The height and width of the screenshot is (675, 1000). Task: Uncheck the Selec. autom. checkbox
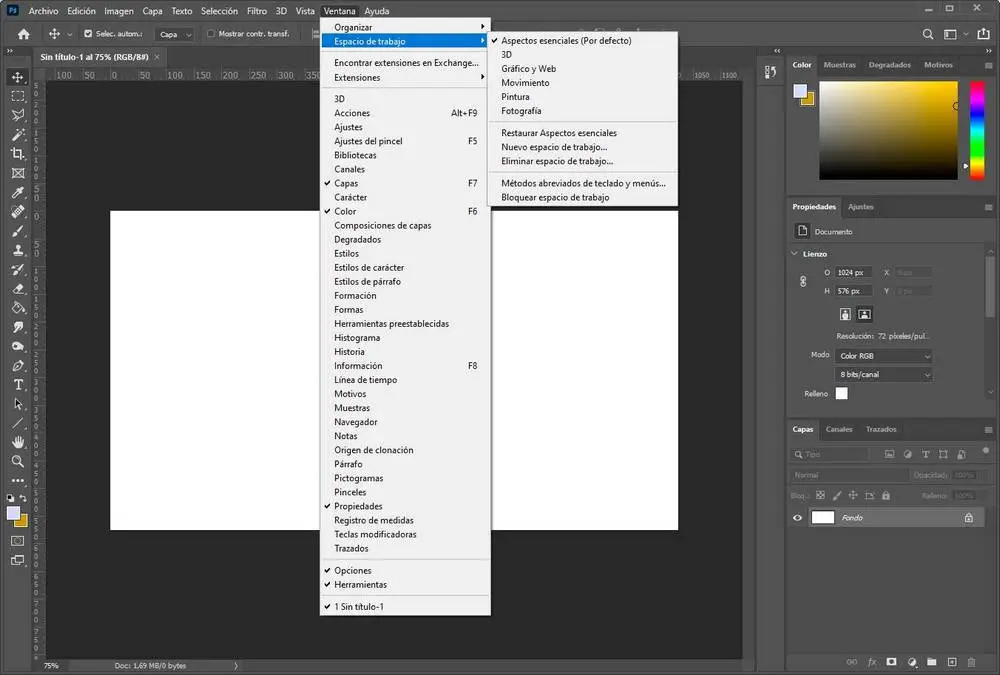click(87, 34)
